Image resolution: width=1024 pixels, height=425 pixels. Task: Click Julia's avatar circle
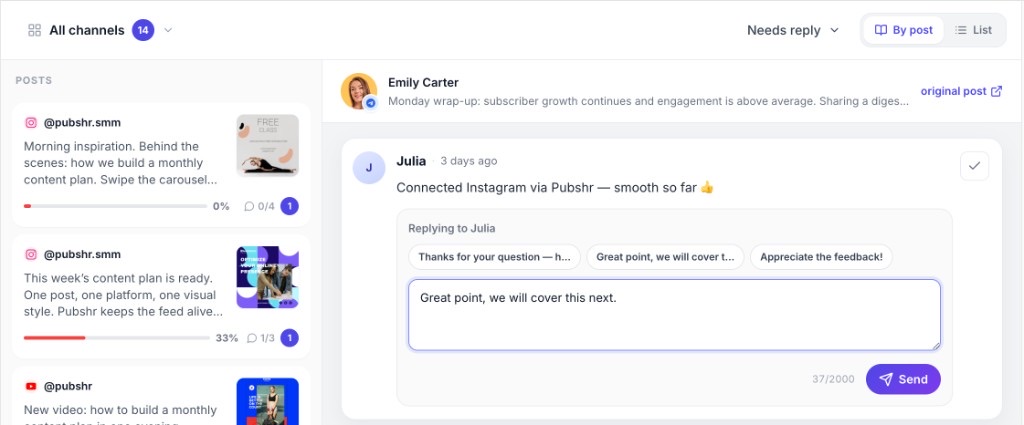point(369,168)
